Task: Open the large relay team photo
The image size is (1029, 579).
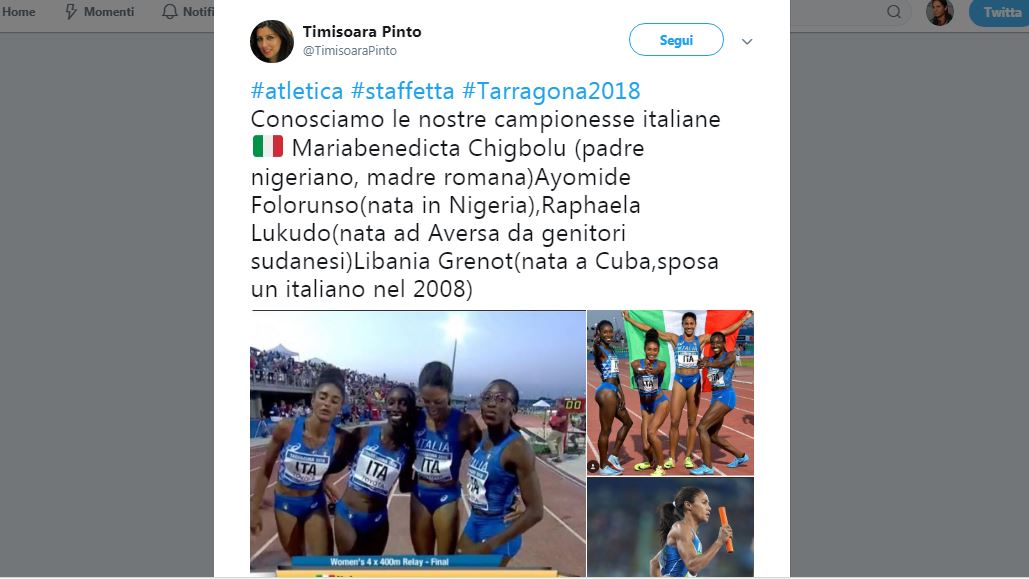Action: click(x=418, y=443)
